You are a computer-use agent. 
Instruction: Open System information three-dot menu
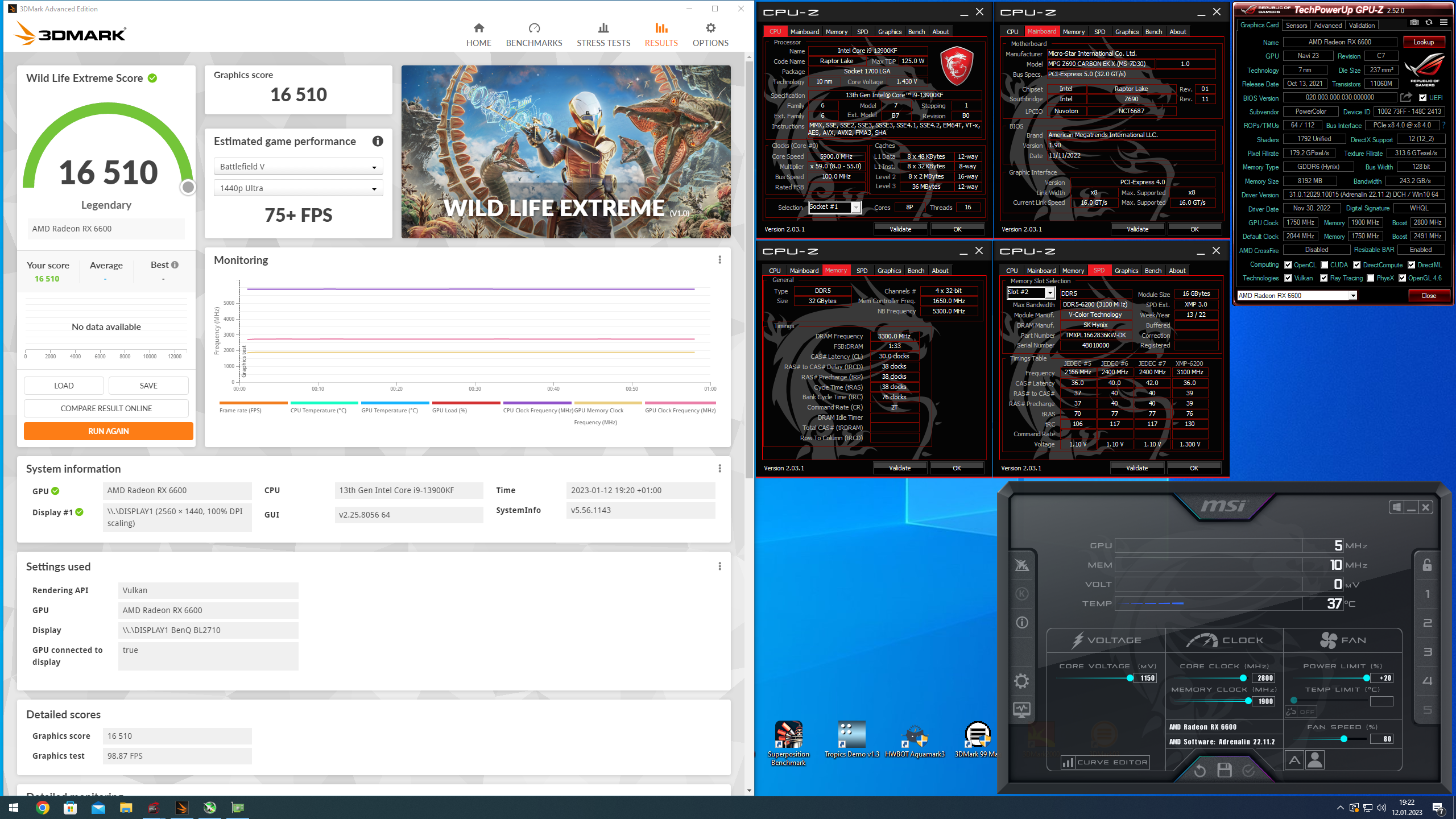tap(719, 469)
